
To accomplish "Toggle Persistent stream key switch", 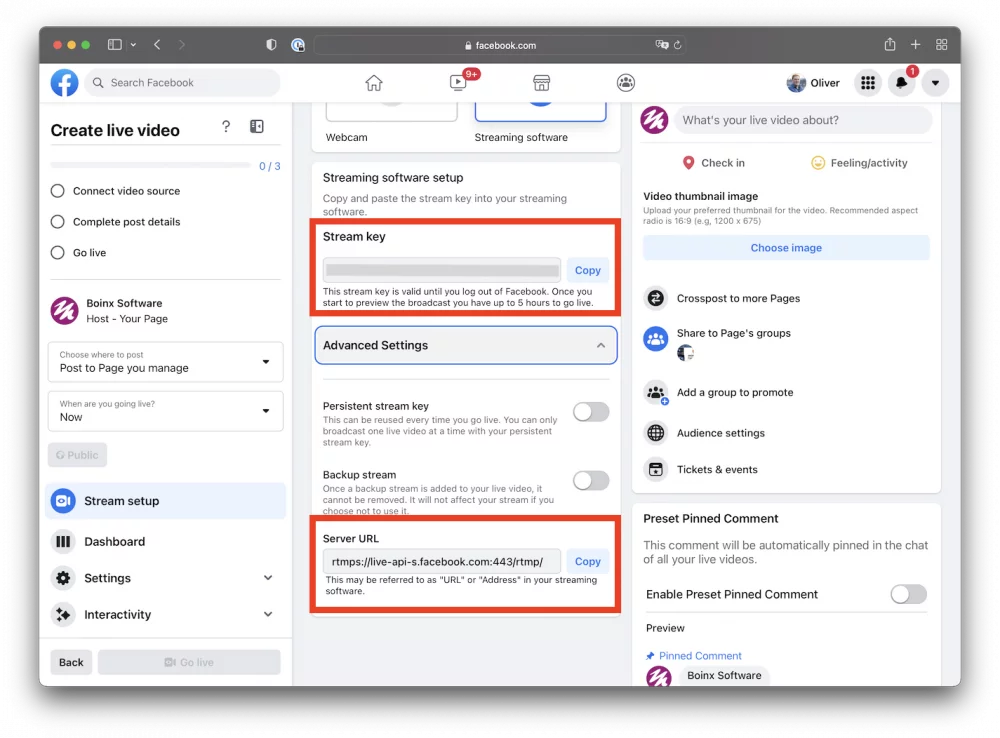I will point(591,412).
